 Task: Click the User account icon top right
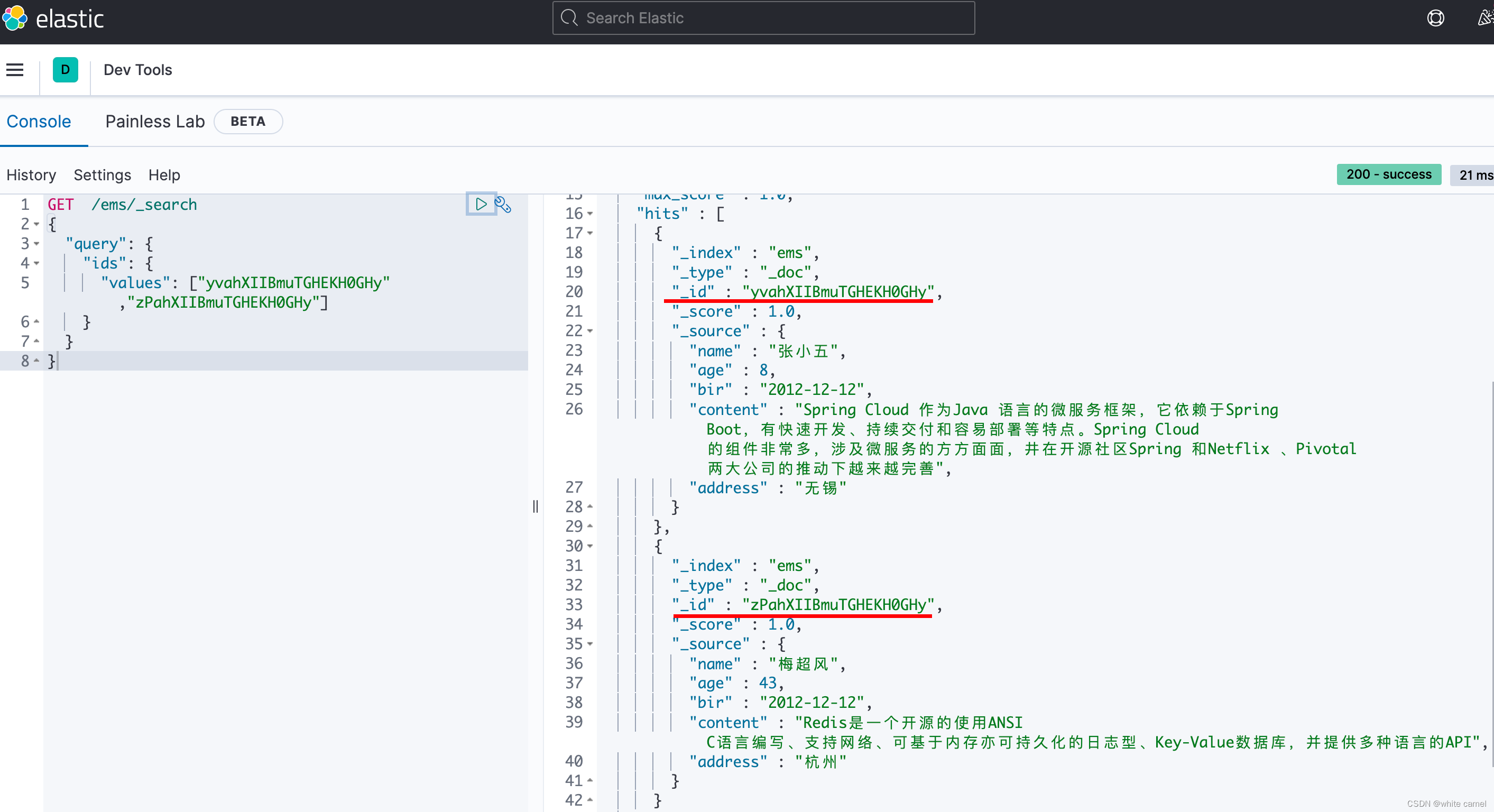(x=1484, y=18)
